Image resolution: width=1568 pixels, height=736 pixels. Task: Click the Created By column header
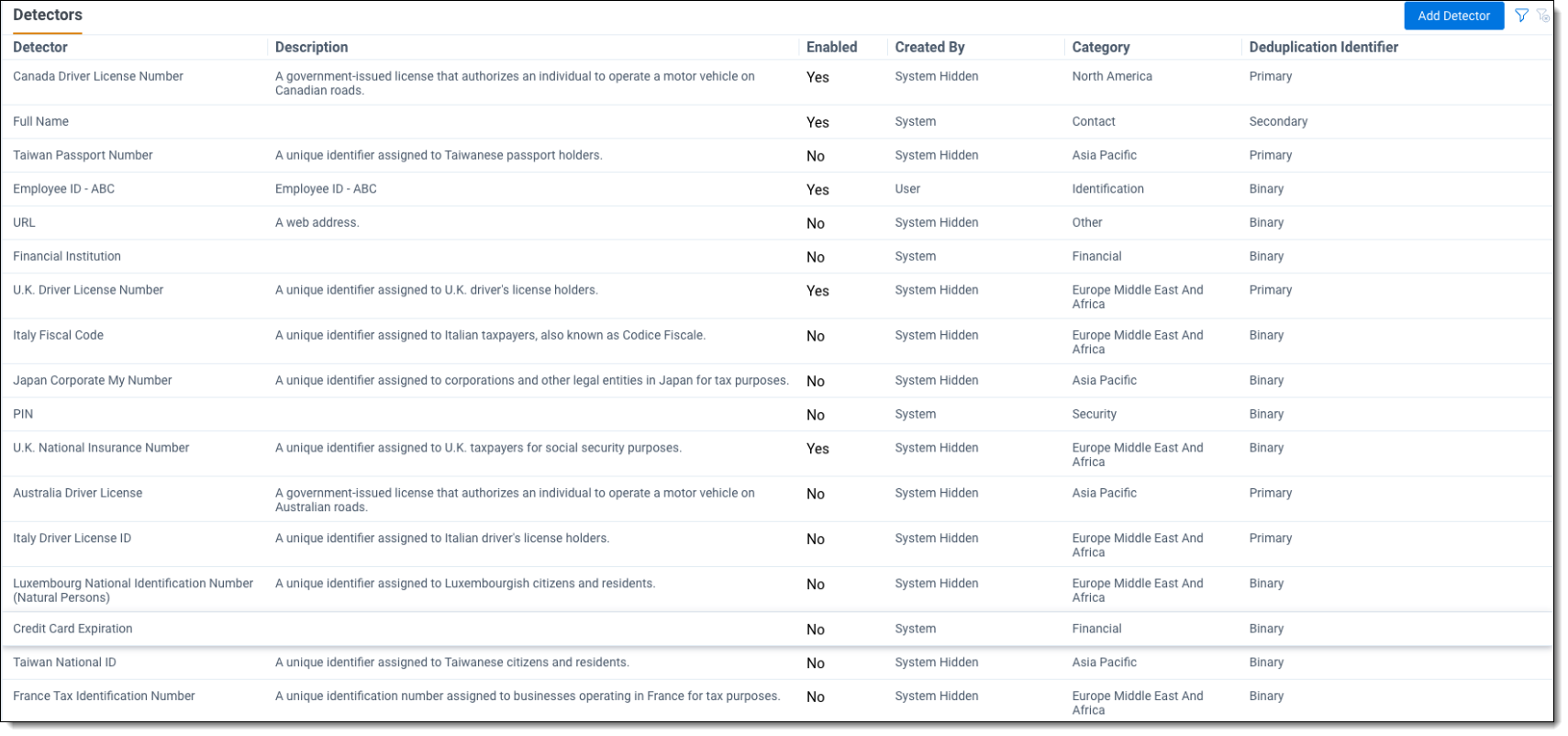[x=929, y=48]
